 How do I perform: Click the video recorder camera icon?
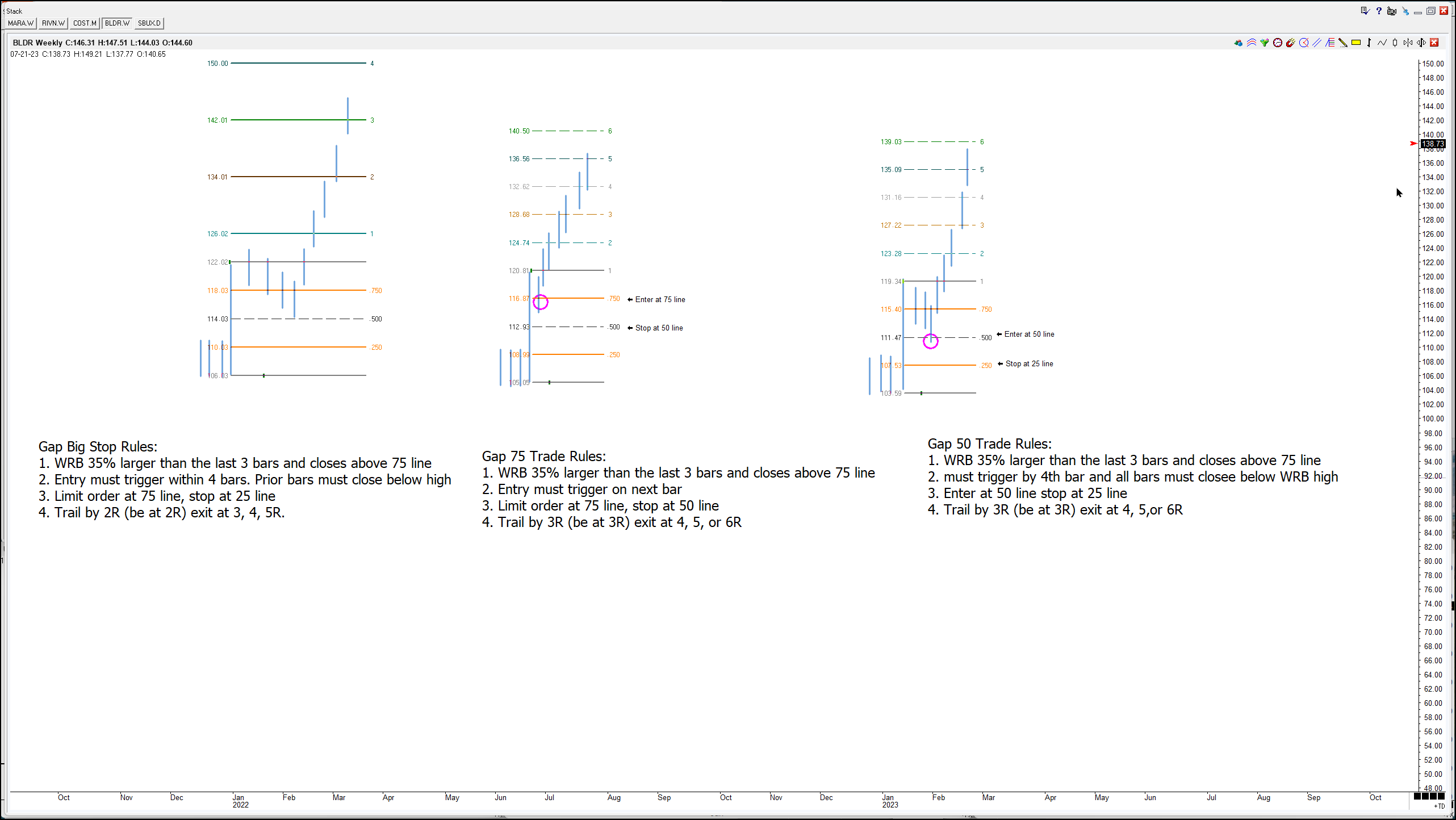coord(1392,11)
